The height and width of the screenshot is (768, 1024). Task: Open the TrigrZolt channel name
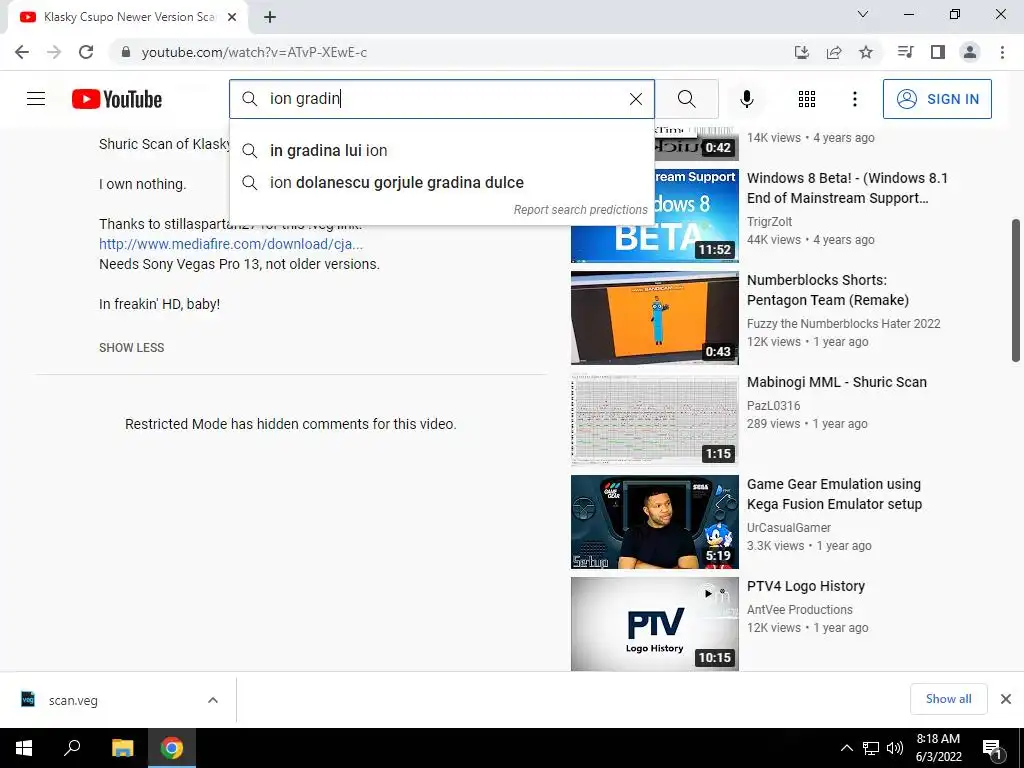pyautogui.click(x=769, y=221)
